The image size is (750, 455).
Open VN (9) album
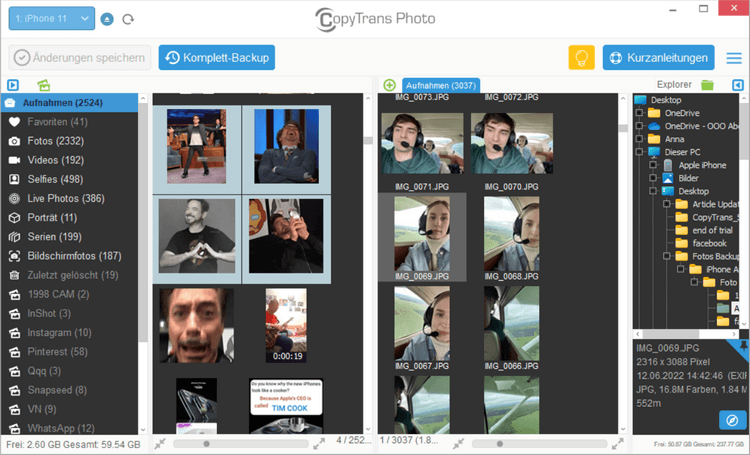point(70,409)
